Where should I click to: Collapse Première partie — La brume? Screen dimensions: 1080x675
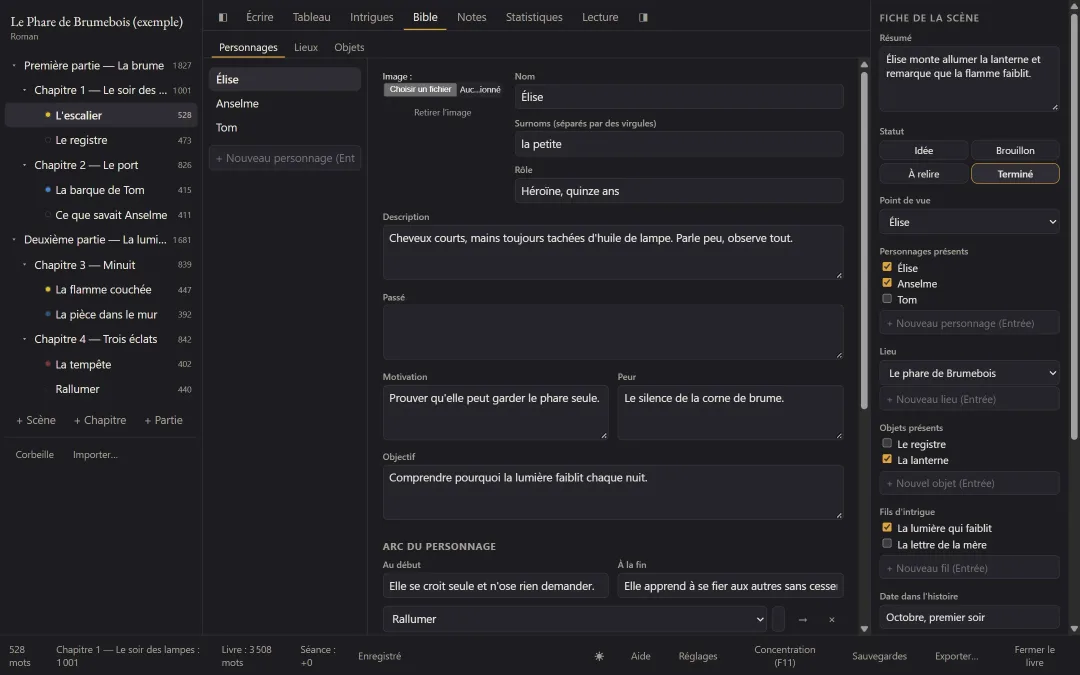pyautogui.click(x=14, y=65)
